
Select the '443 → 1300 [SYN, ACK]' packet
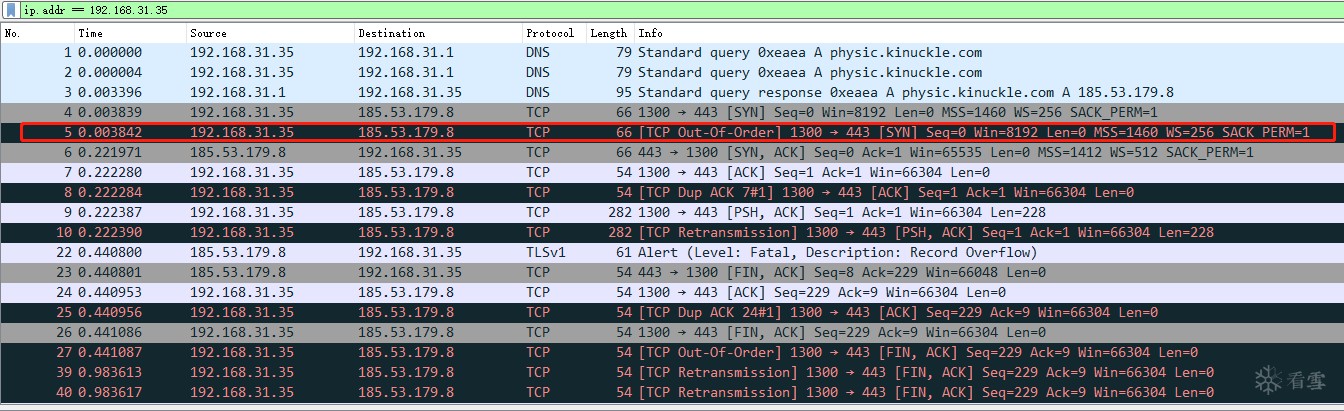tap(672, 152)
